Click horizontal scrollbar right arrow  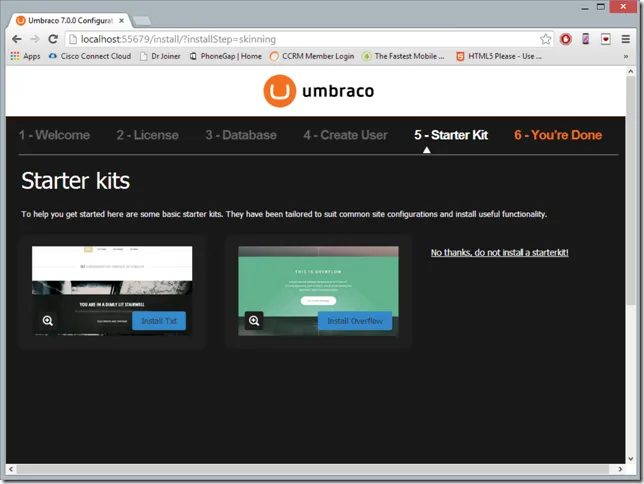coord(620,469)
